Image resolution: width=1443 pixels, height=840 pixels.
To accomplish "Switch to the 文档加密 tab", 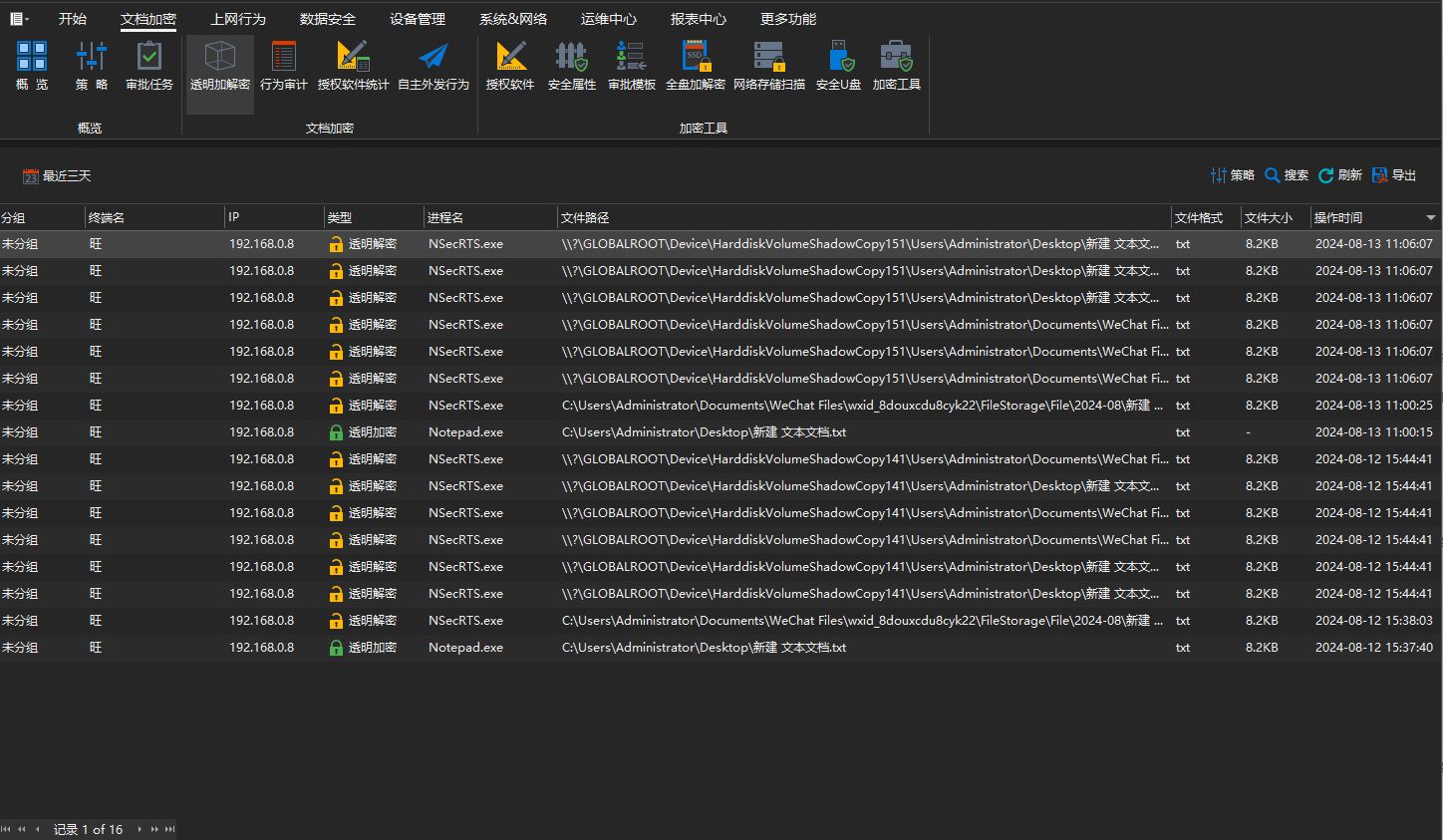I will [x=148, y=19].
